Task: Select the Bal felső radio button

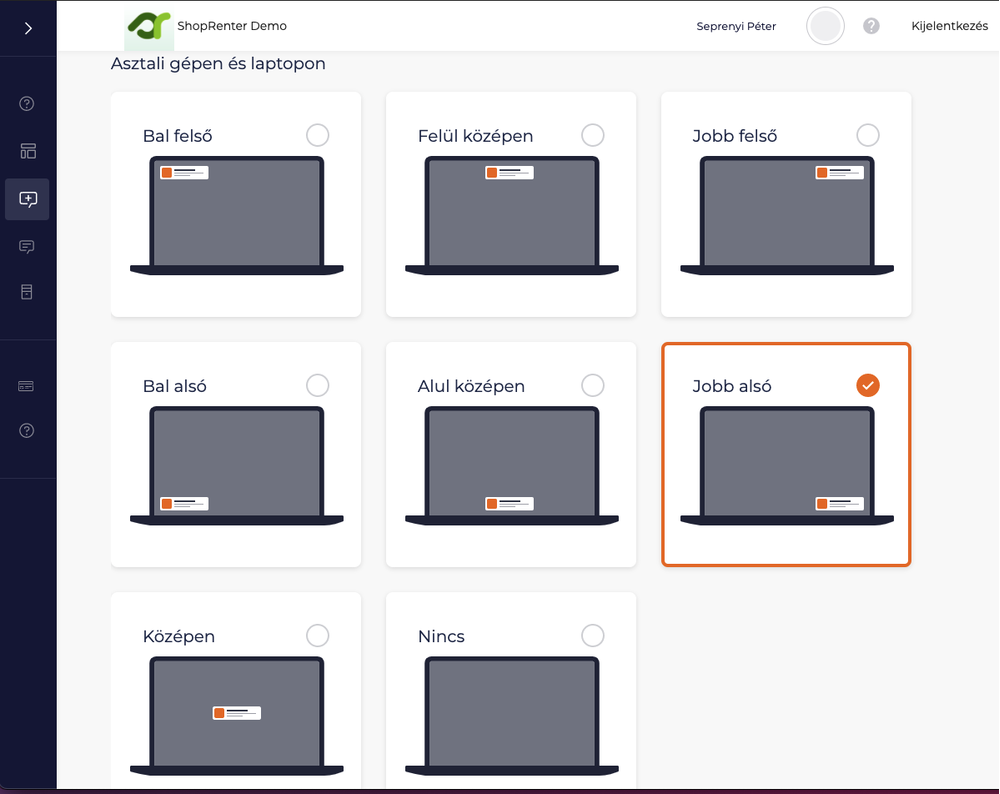Action: click(317, 135)
